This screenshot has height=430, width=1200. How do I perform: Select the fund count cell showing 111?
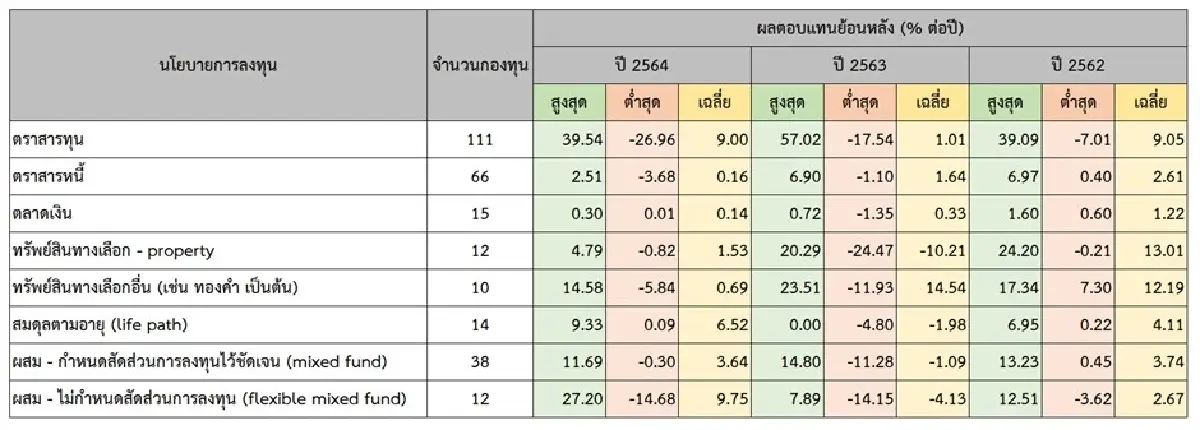click(480, 140)
